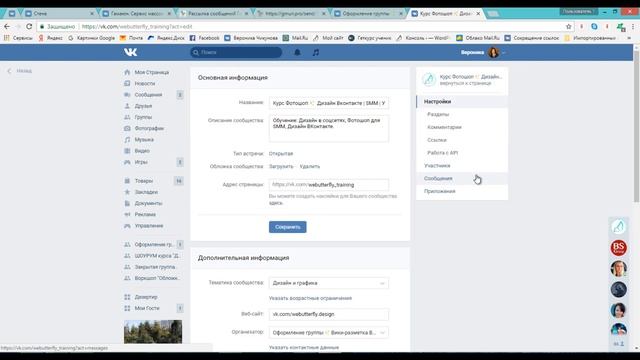Open the Вероника profile menu
Viewport: 640px width, 360px height.
[x=483, y=52]
